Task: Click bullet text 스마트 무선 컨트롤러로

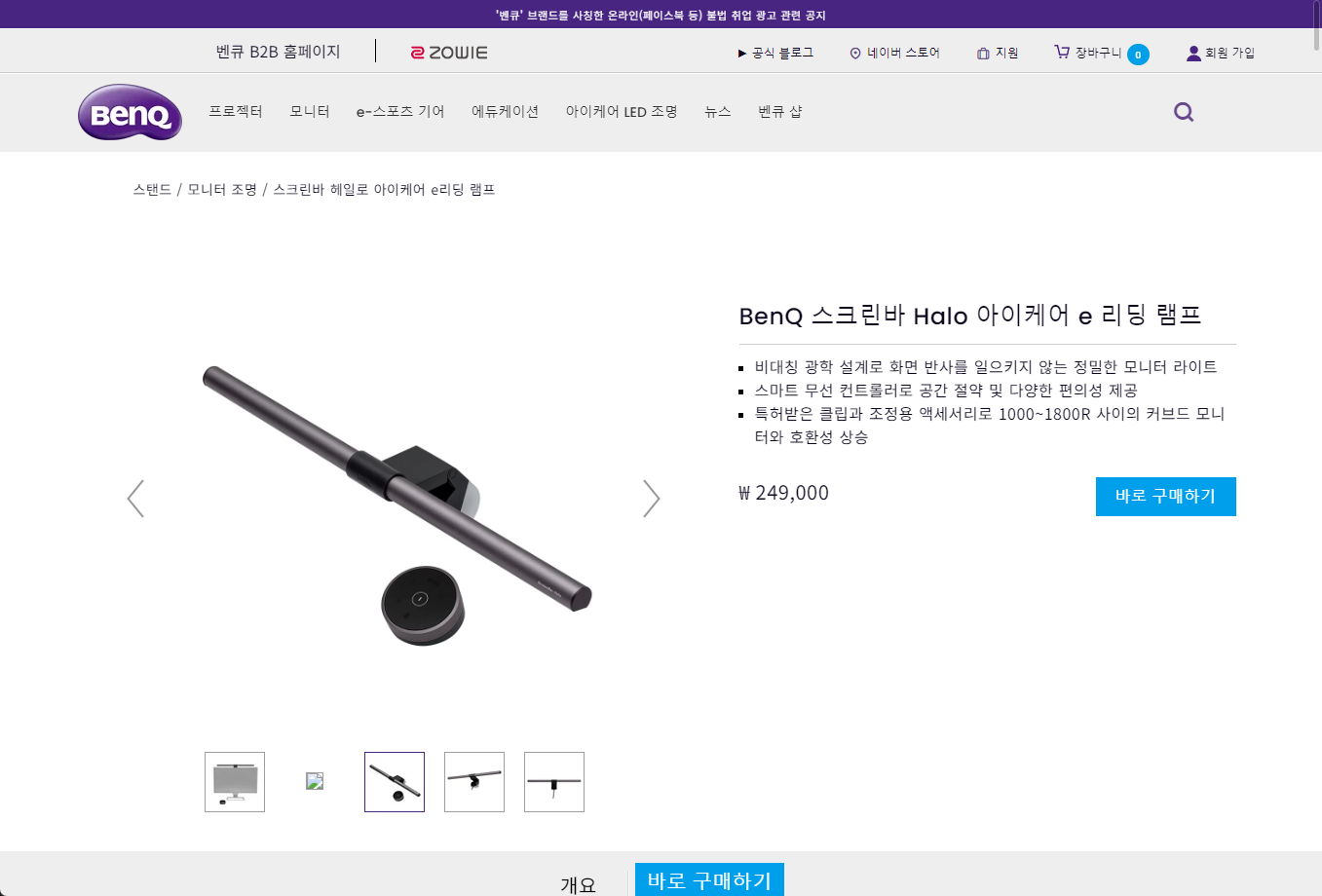Action: coord(946,391)
